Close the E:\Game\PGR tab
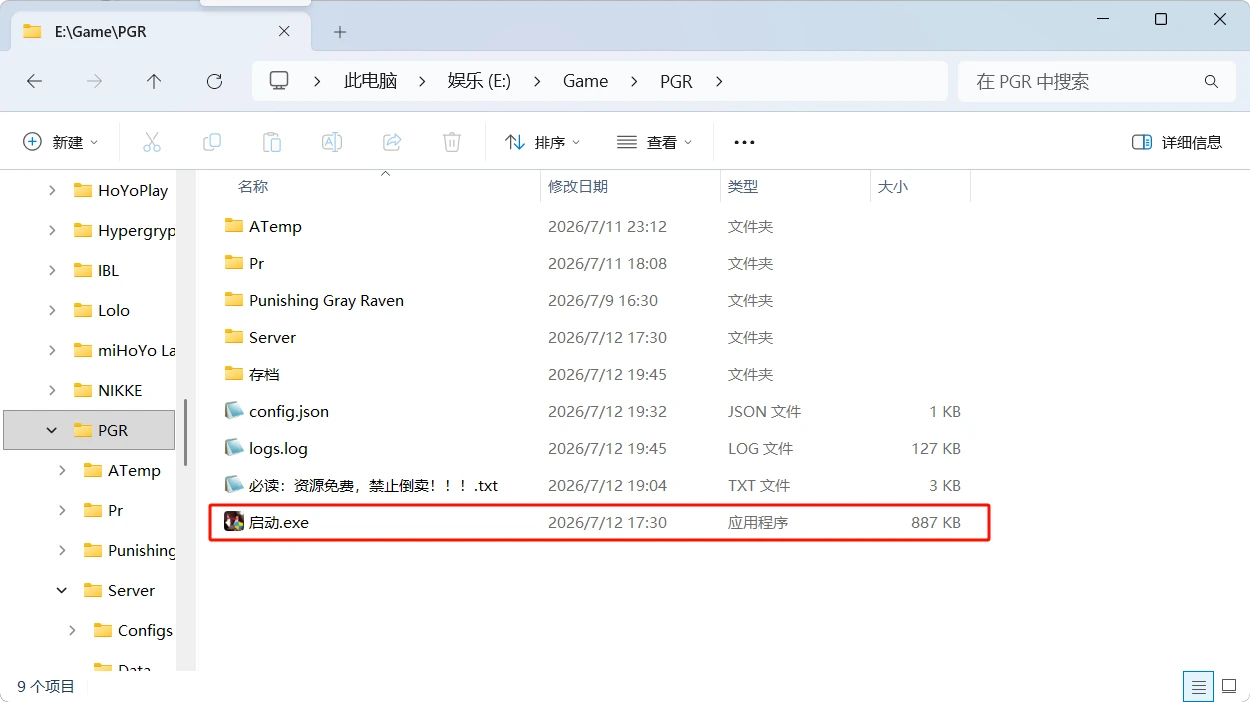Screen dimensions: 1250x702 (284, 31)
